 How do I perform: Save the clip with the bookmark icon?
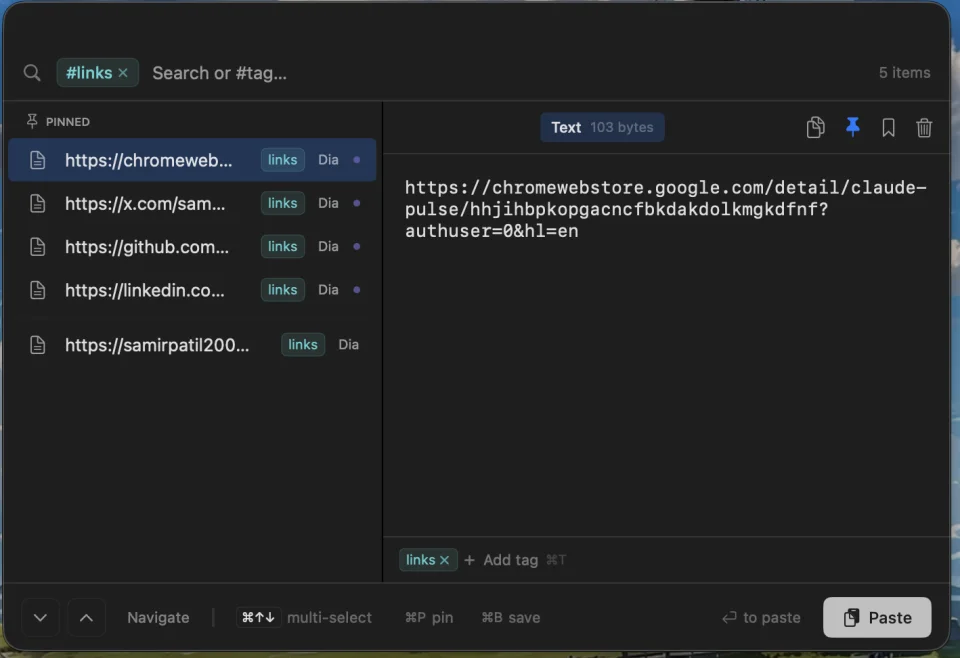pyautogui.click(x=888, y=127)
